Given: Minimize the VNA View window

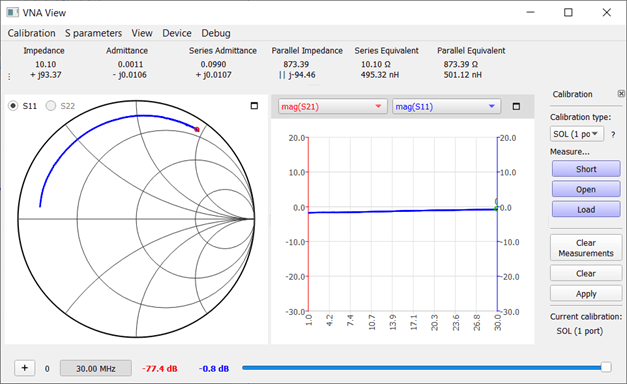Looking at the screenshot, I should (530, 12).
